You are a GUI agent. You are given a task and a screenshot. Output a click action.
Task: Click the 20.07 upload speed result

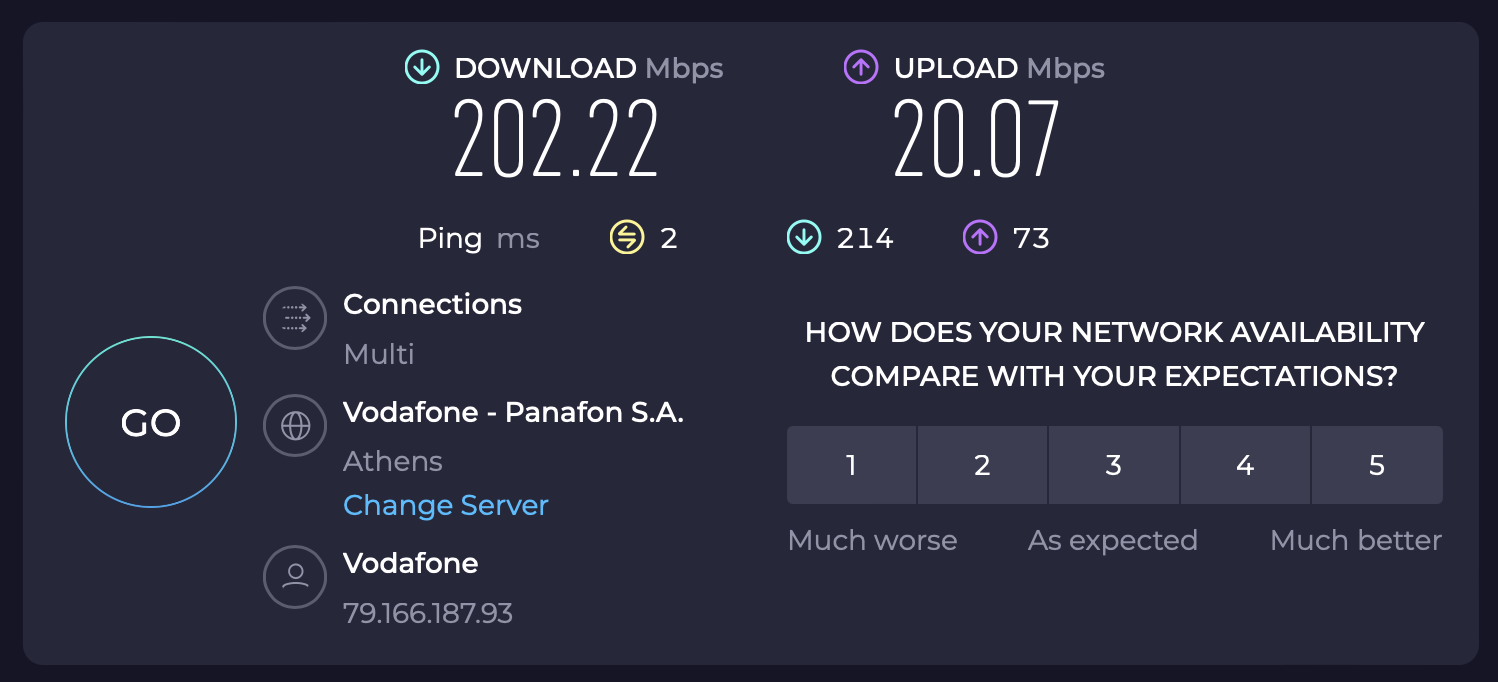pyautogui.click(x=975, y=139)
